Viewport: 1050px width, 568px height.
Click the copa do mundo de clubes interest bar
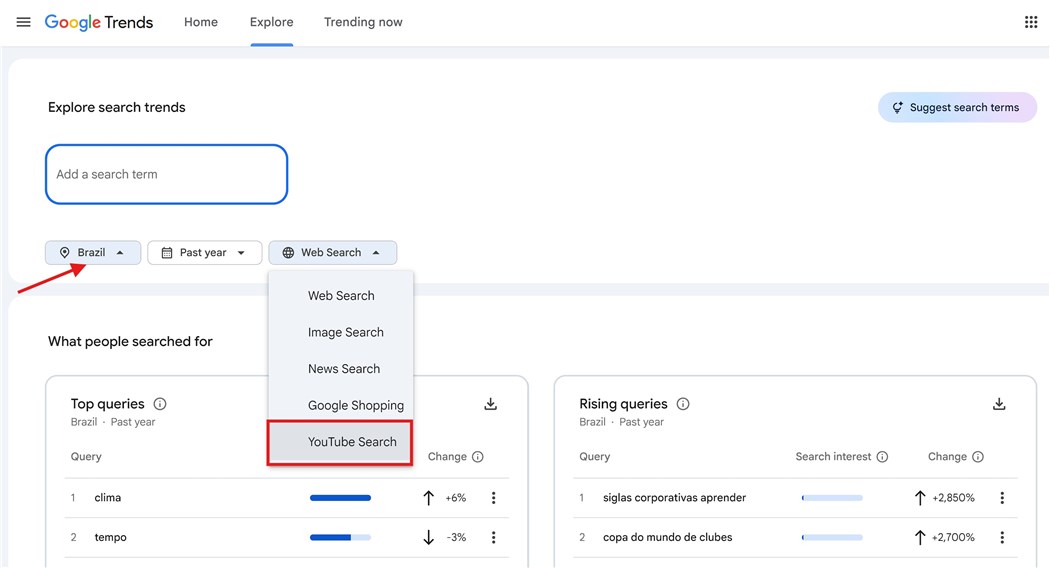pos(832,537)
